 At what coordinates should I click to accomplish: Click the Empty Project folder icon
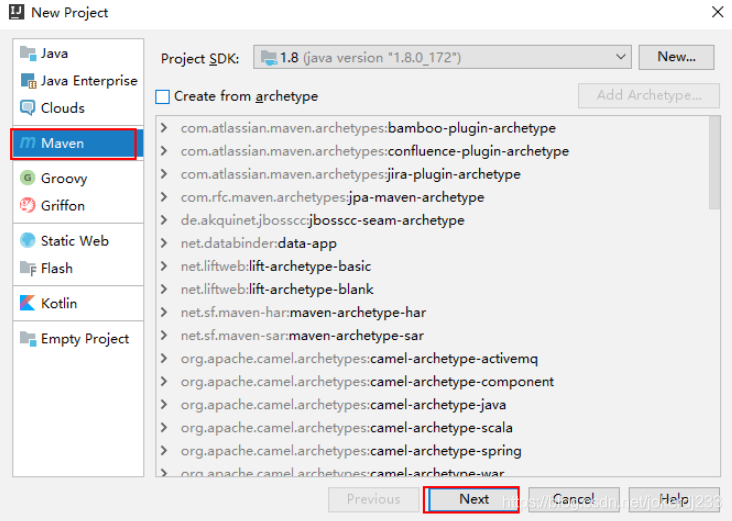[28, 338]
